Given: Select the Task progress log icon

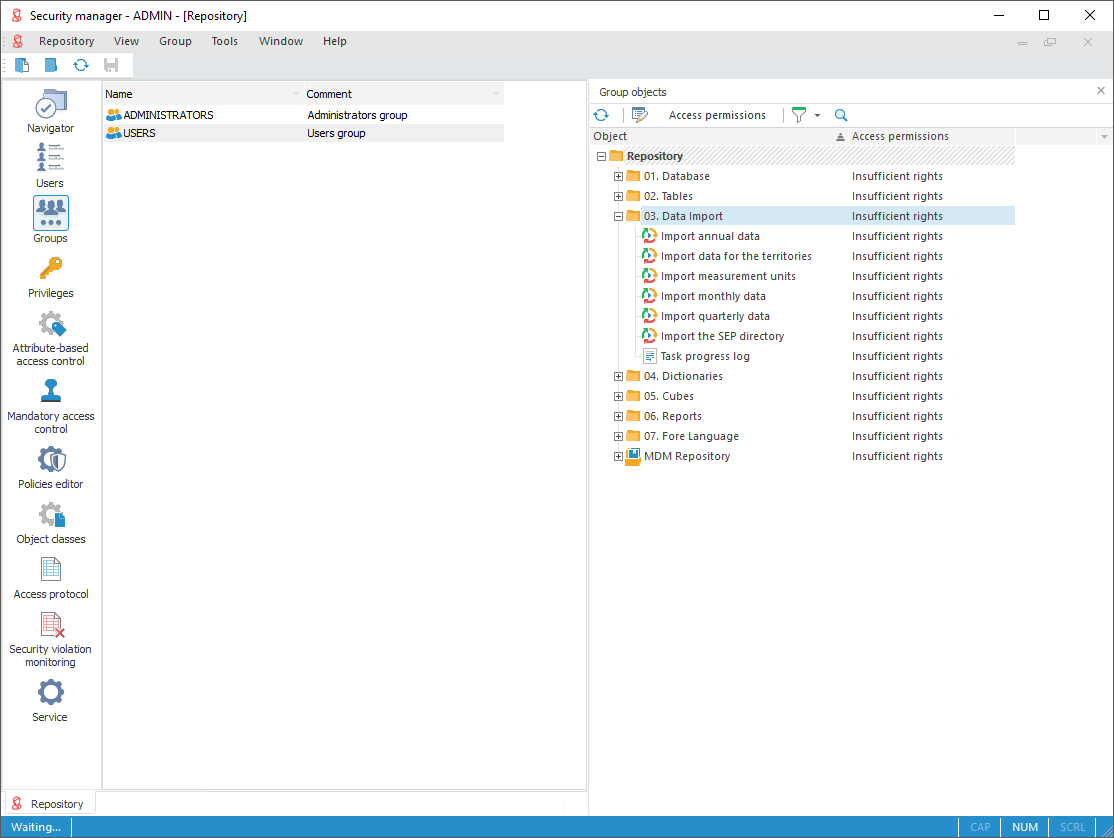Looking at the screenshot, I should coord(649,356).
